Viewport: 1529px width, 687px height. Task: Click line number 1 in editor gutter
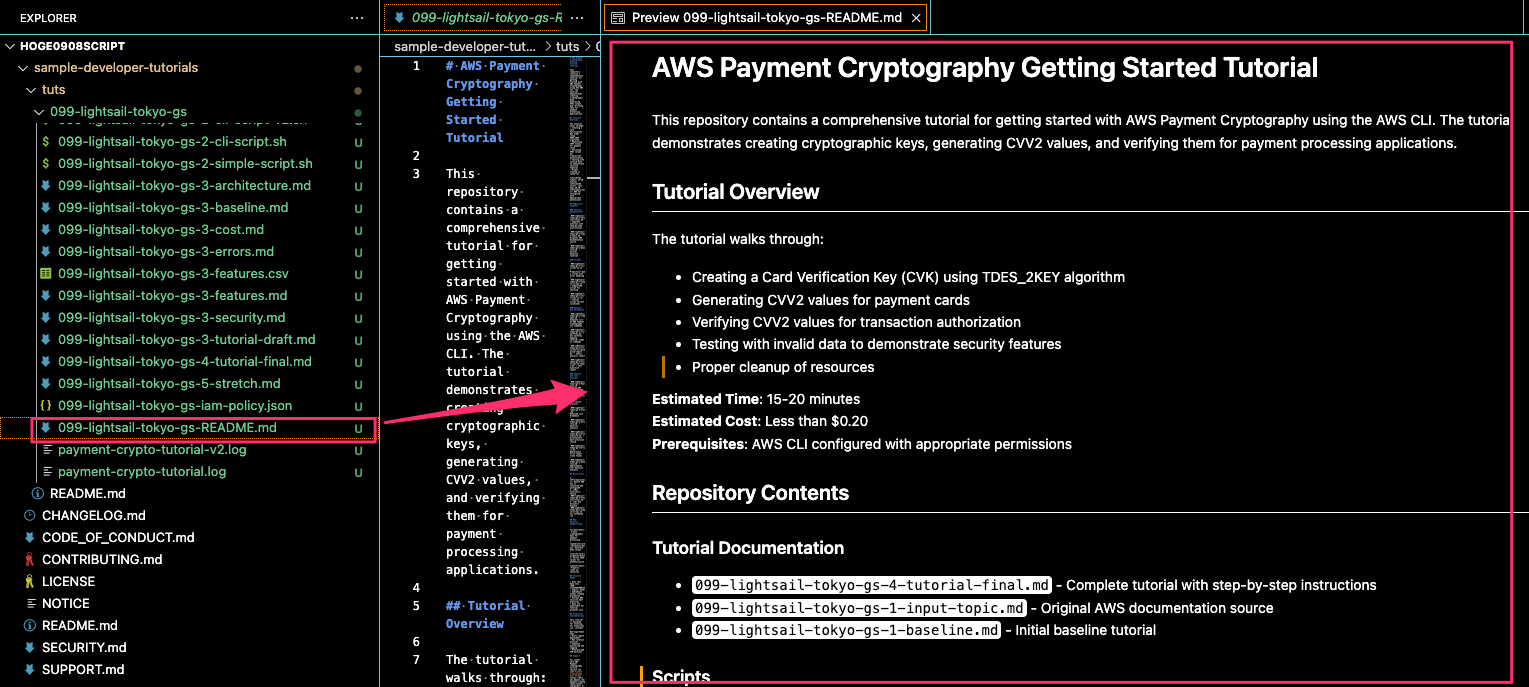tap(416, 66)
